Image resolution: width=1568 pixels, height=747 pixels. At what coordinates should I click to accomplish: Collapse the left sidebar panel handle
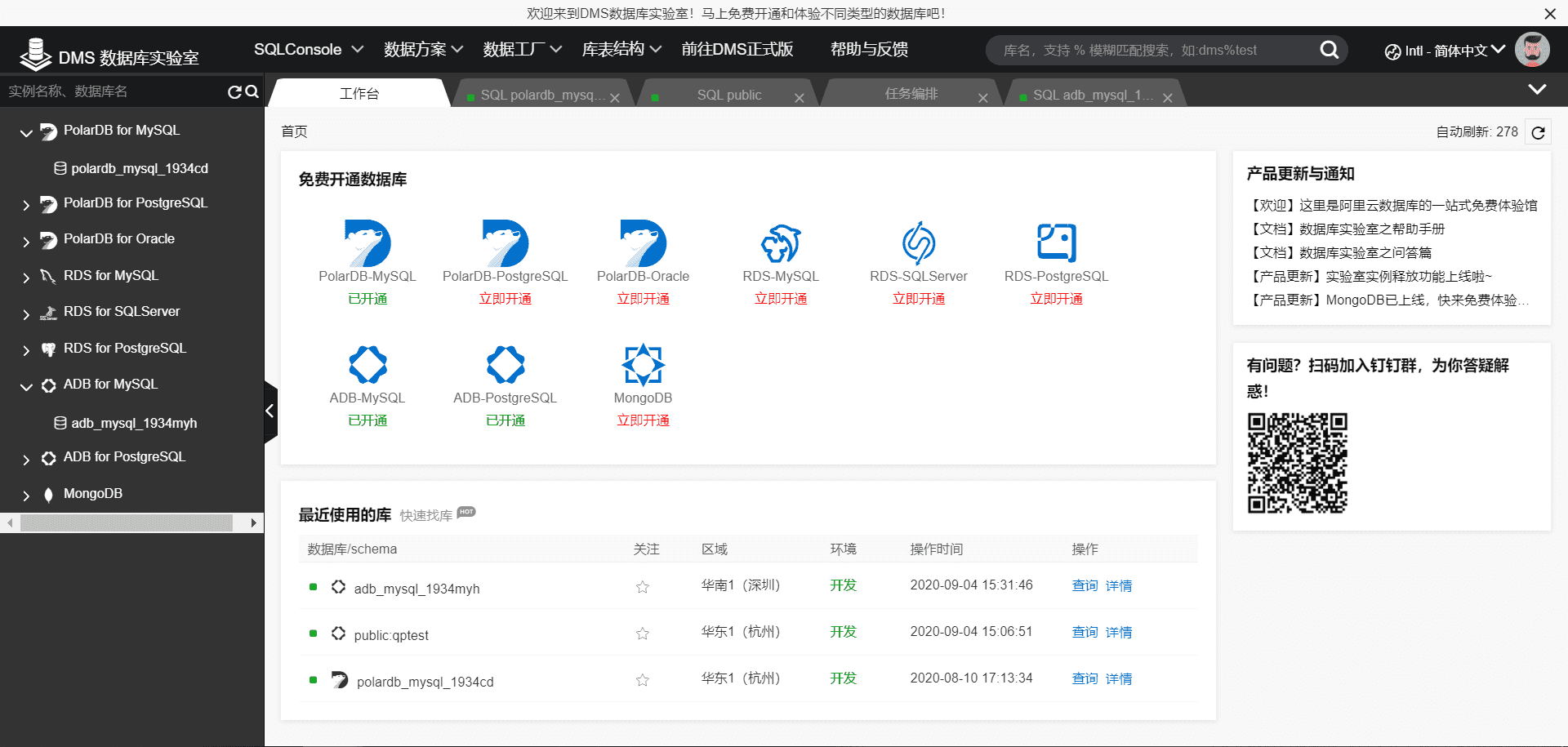[x=270, y=411]
